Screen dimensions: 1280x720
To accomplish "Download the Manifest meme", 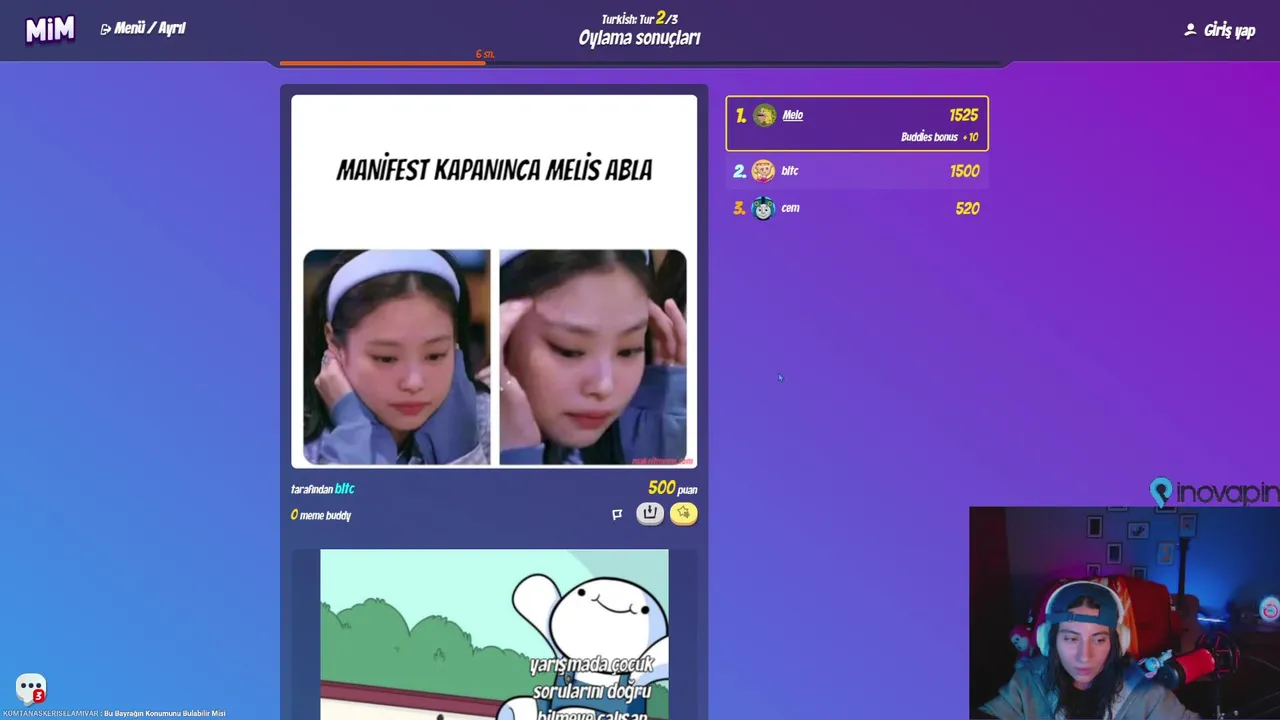I will point(650,513).
